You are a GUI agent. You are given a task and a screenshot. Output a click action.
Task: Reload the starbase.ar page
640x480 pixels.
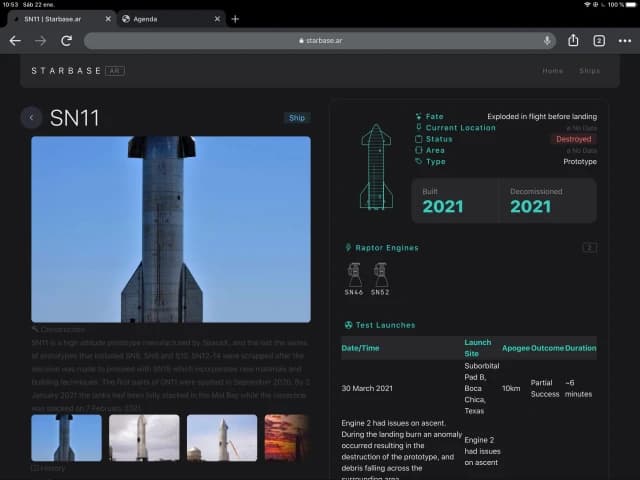pyautogui.click(x=67, y=41)
